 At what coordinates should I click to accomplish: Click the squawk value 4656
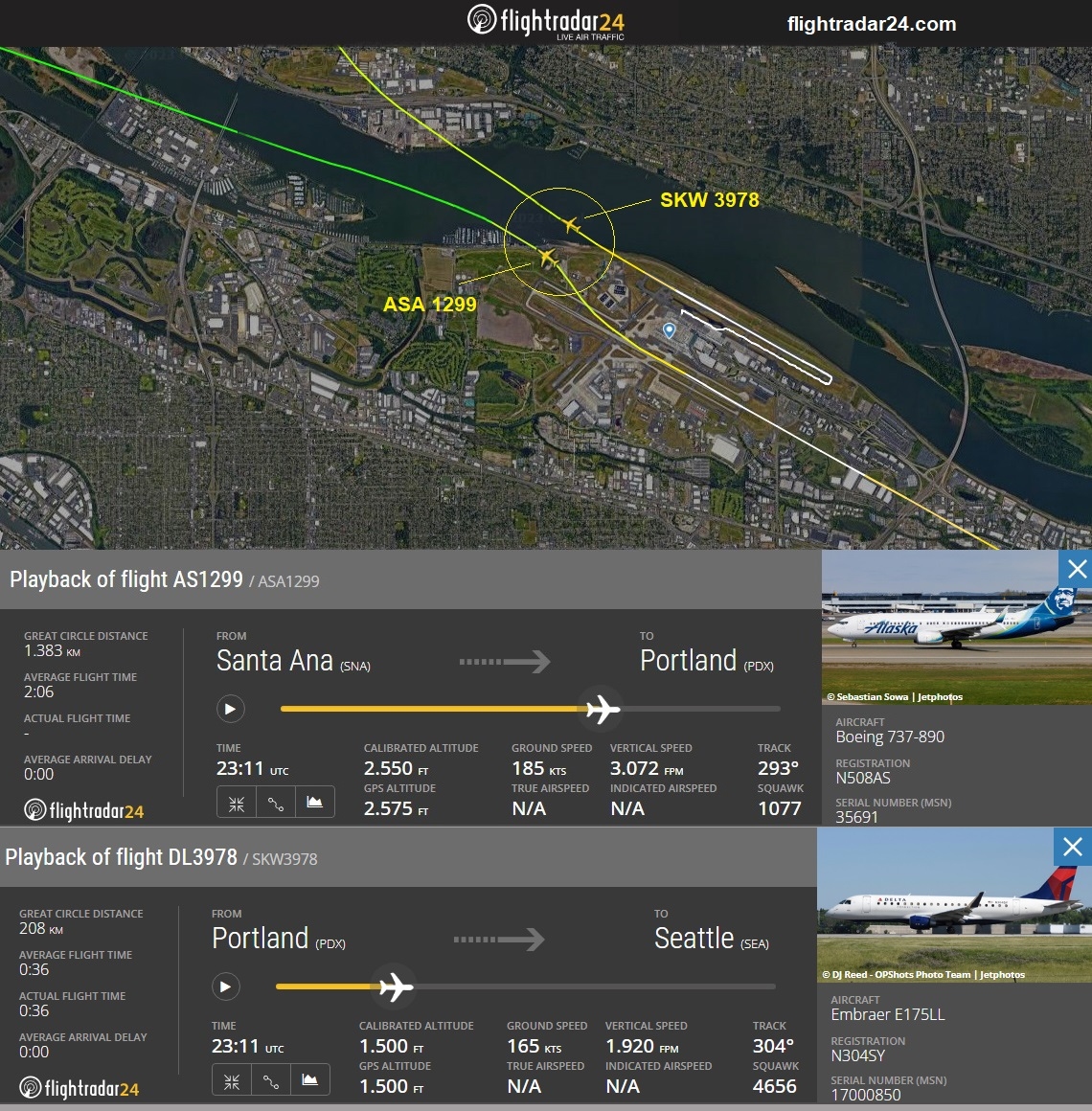775,1086
